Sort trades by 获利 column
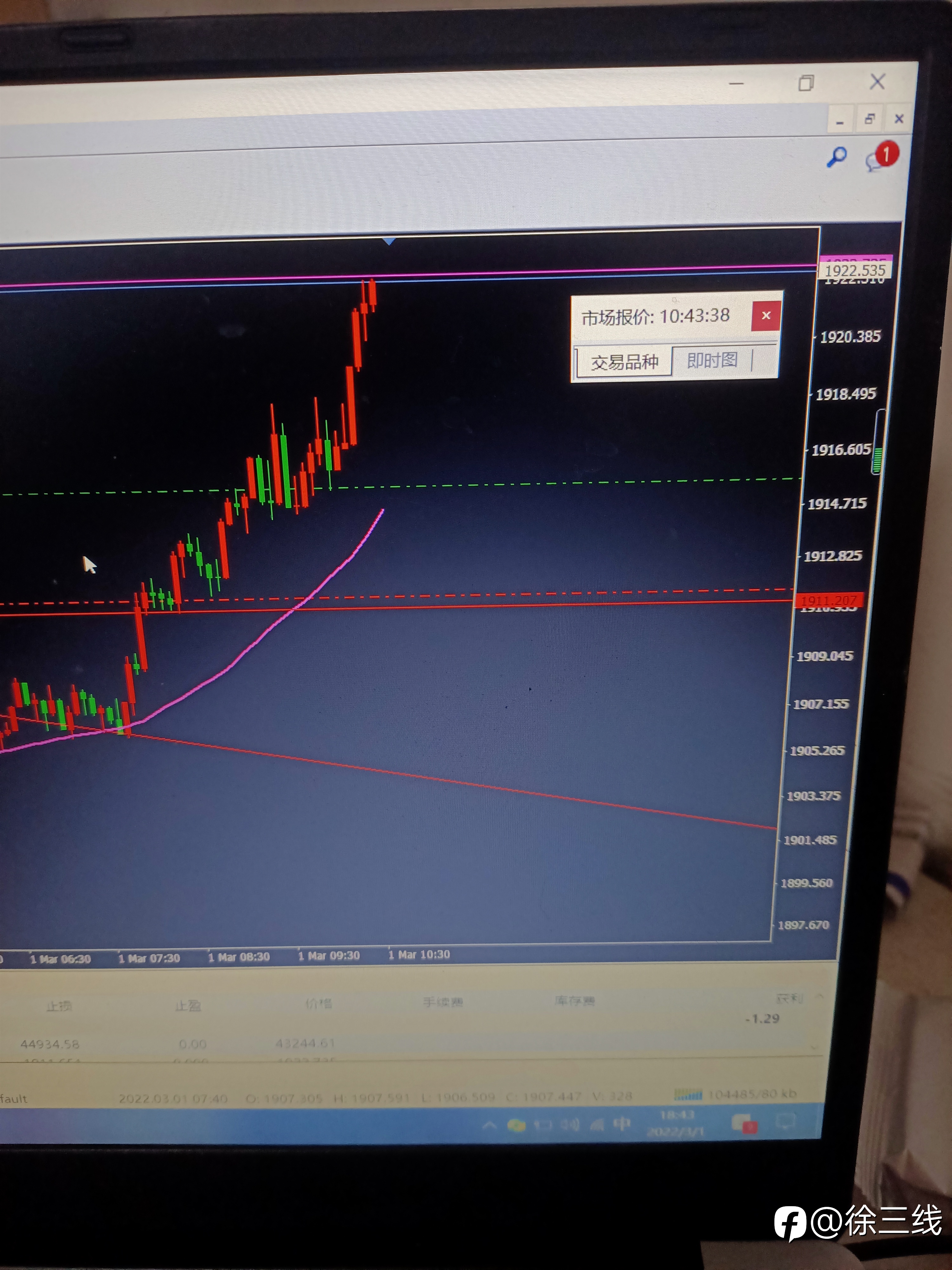The image size is (952, 1270). click(789, 999)
